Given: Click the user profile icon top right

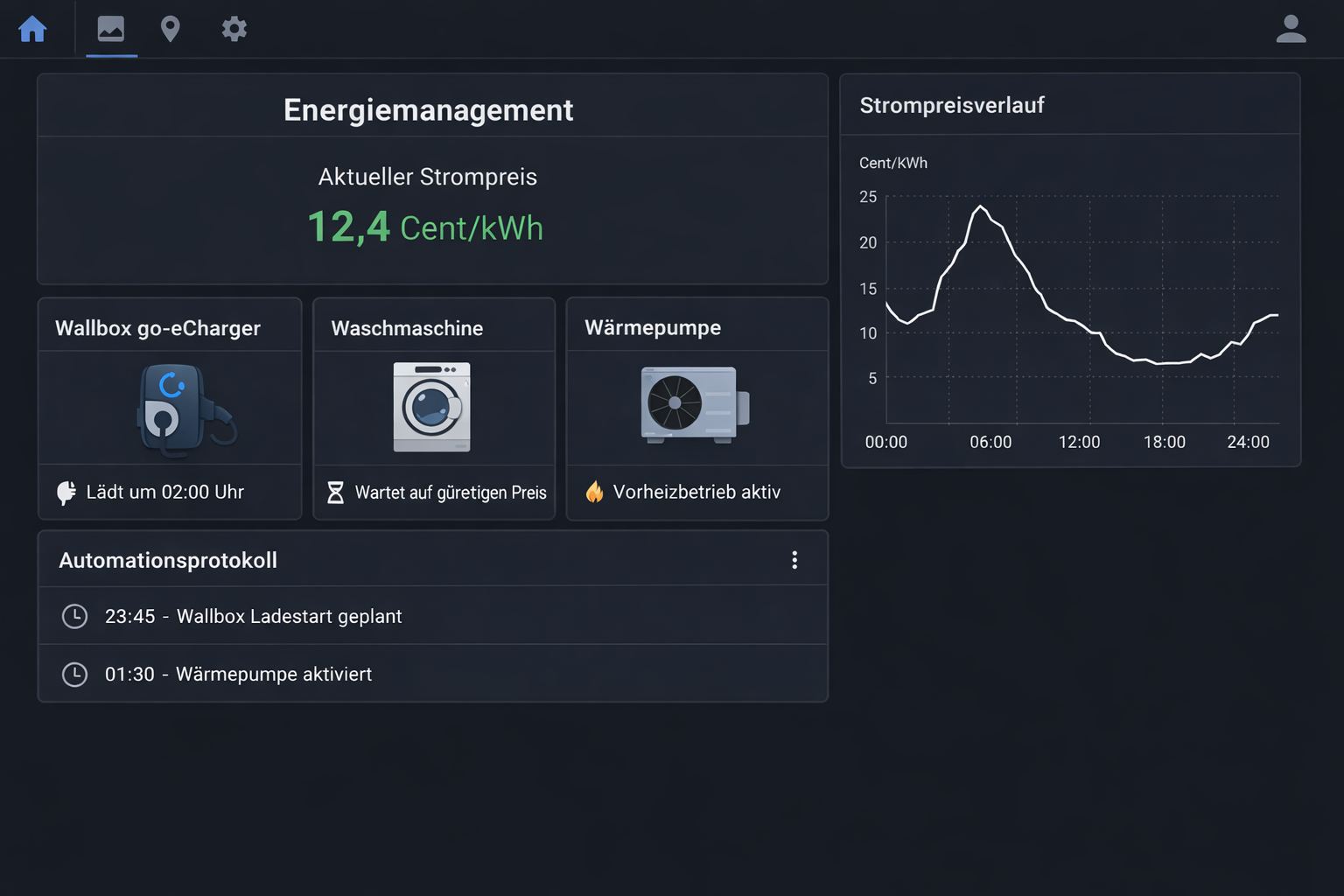Looking at the screenshot, I should 1291,29.
